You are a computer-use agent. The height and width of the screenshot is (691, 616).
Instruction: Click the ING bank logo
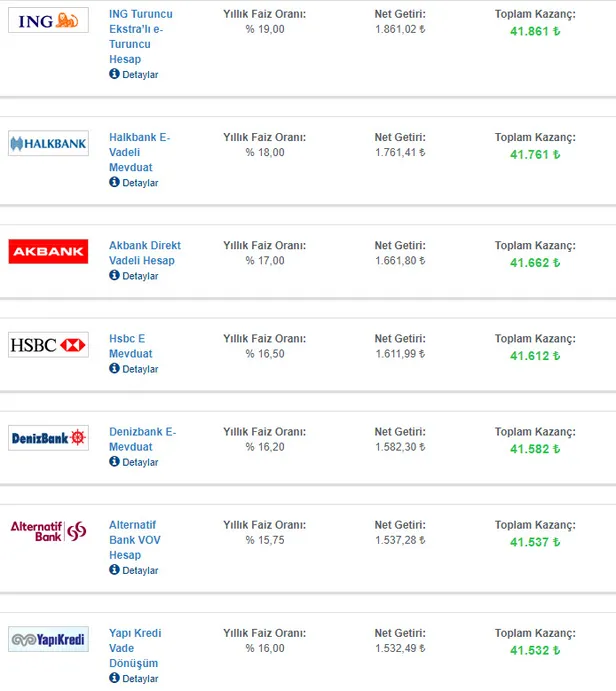tap(48, 20)
